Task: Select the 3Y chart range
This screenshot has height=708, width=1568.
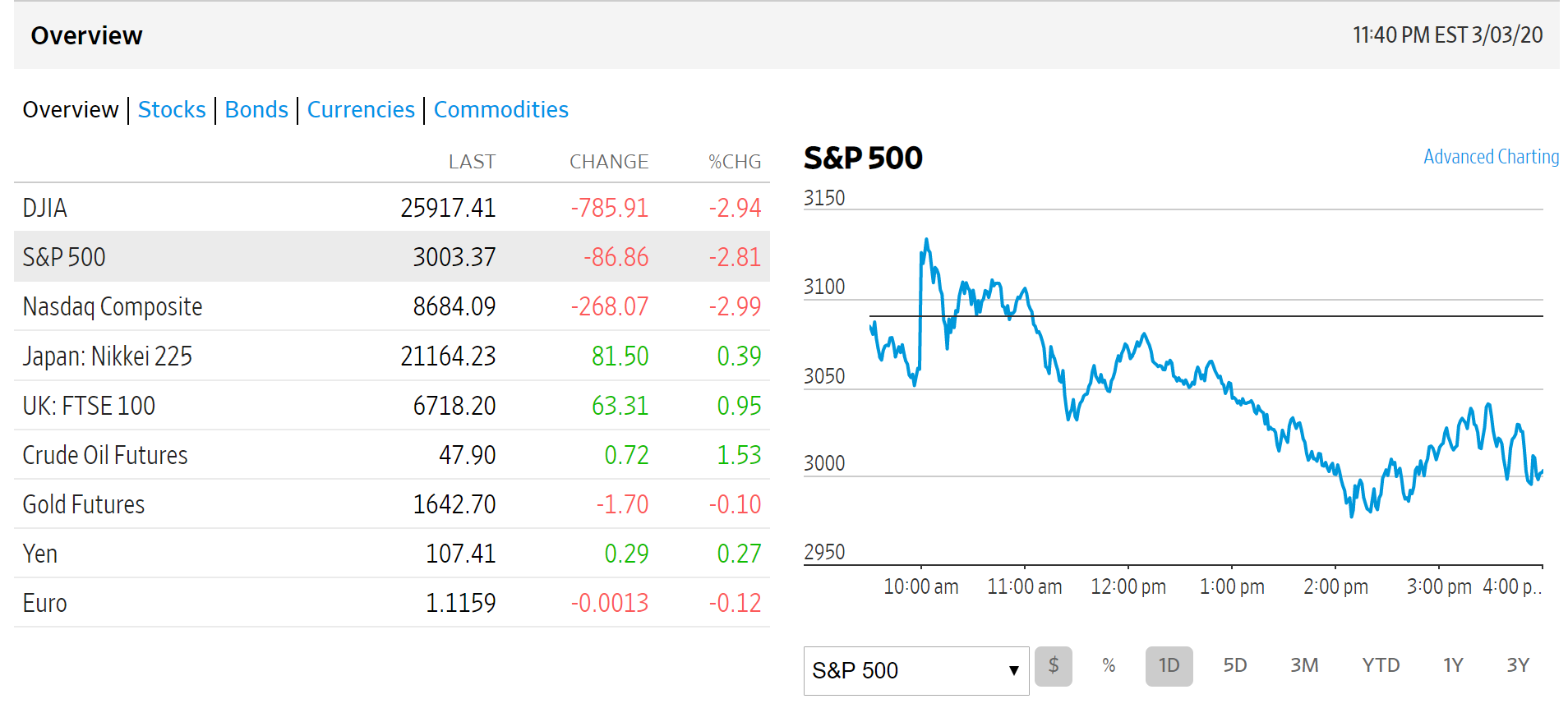Action: pyautogui.click(x=1517, y=665)
